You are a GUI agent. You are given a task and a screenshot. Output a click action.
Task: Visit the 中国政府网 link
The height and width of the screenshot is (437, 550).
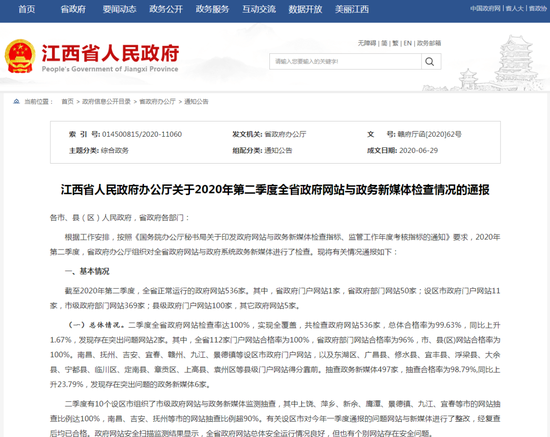pyautogui.click(x=485, y=8)
